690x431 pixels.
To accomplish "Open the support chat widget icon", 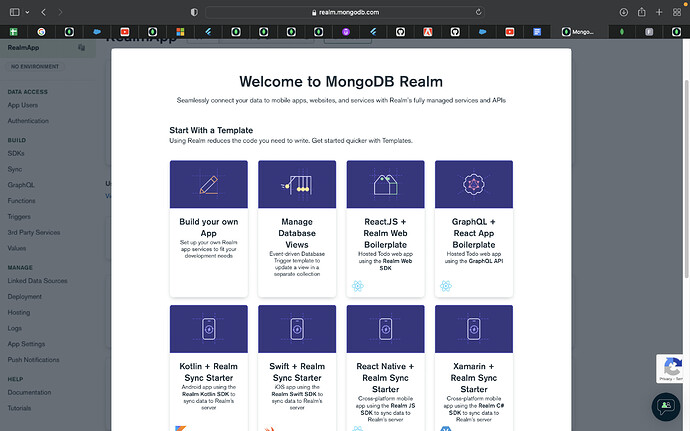I will (x=665, y=407).
